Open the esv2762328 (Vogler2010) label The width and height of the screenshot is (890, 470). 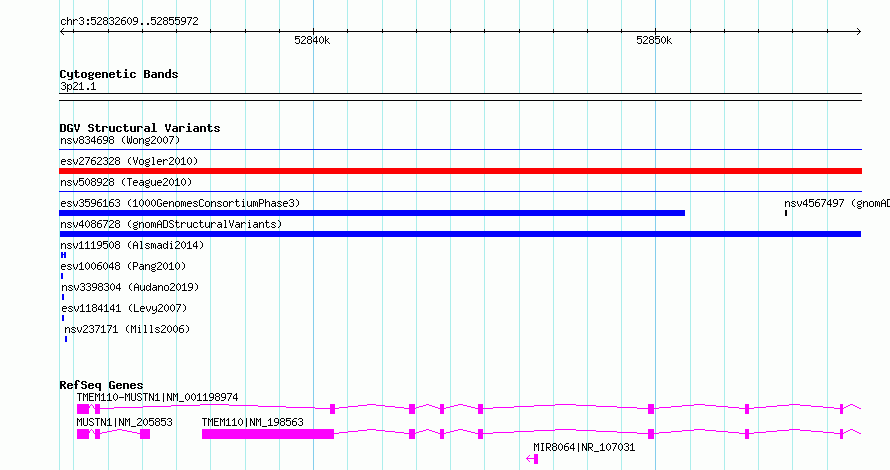click(x=129, y=161)
